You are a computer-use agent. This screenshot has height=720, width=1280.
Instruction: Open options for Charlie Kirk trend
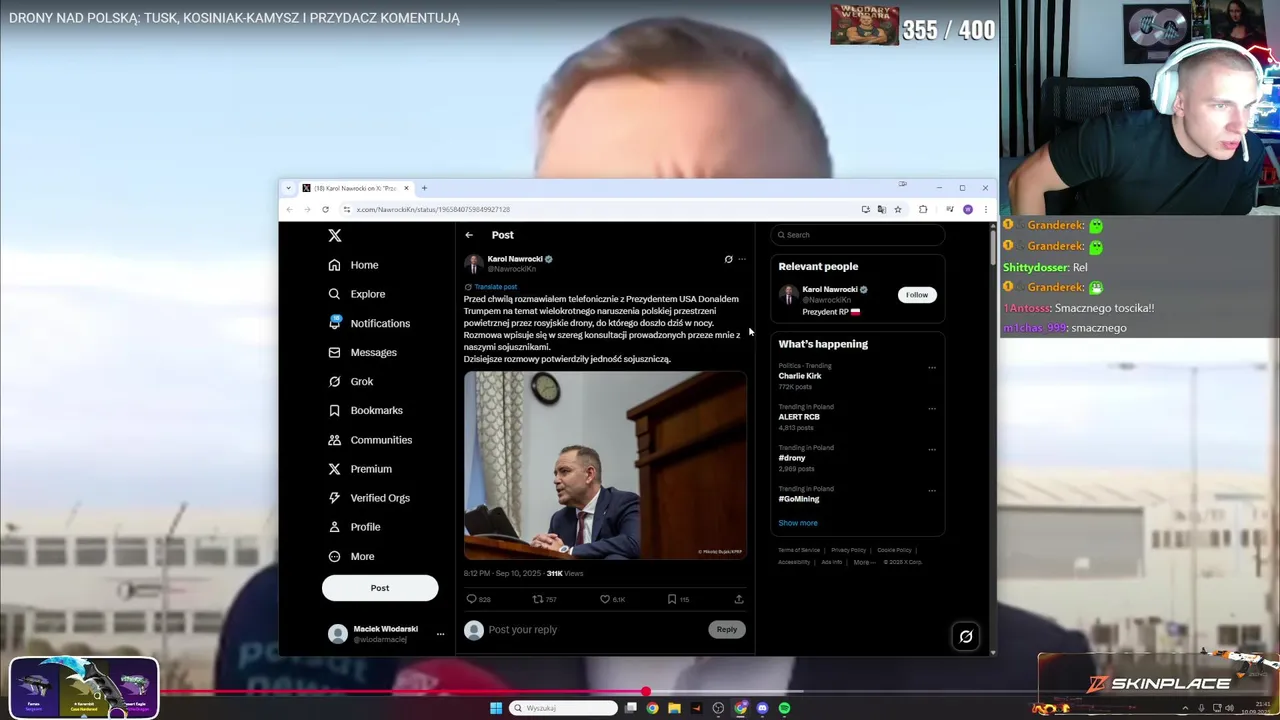[932, 367]
